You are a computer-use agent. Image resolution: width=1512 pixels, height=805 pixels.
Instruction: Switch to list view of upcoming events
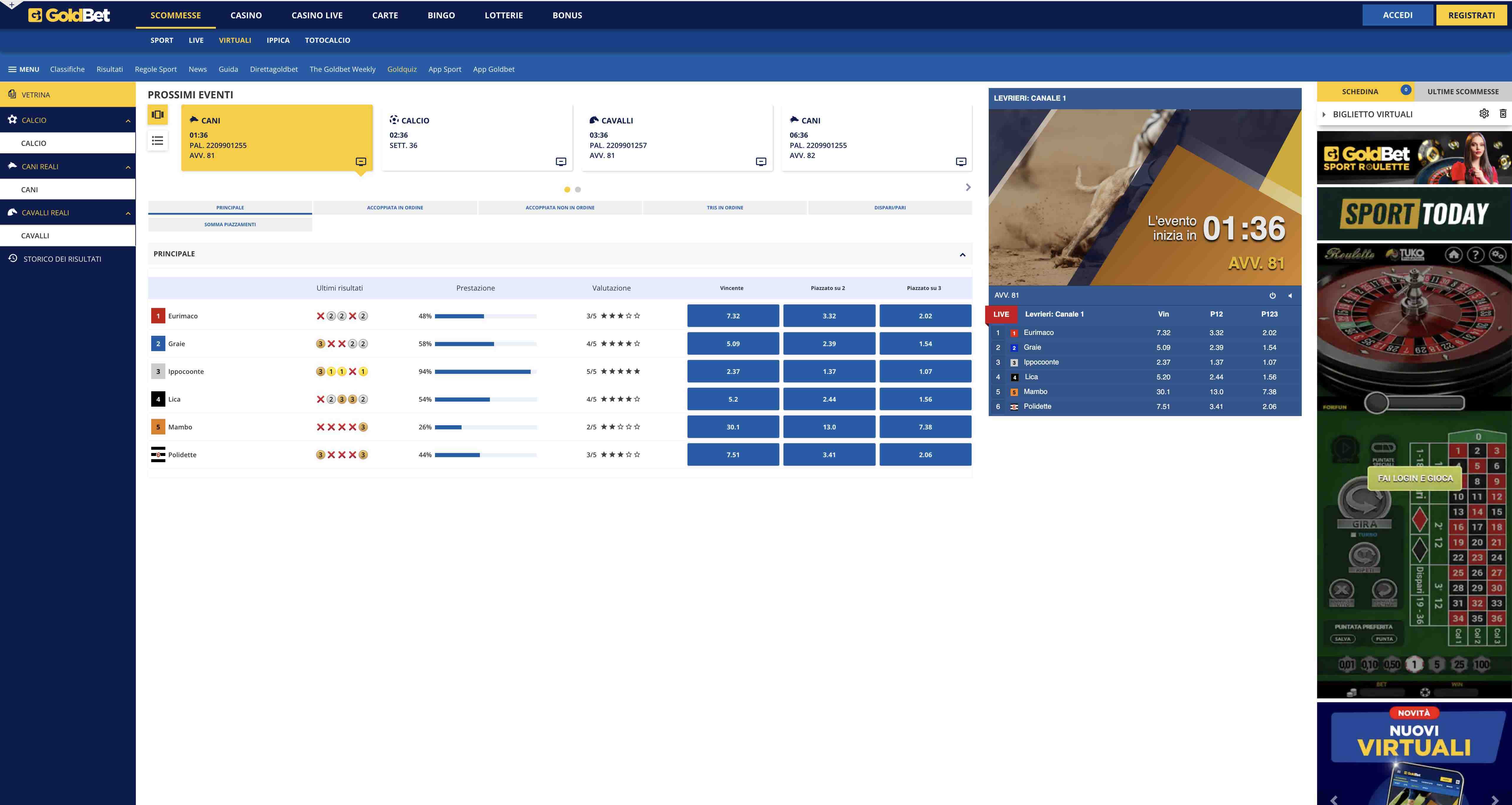[157, 140]
